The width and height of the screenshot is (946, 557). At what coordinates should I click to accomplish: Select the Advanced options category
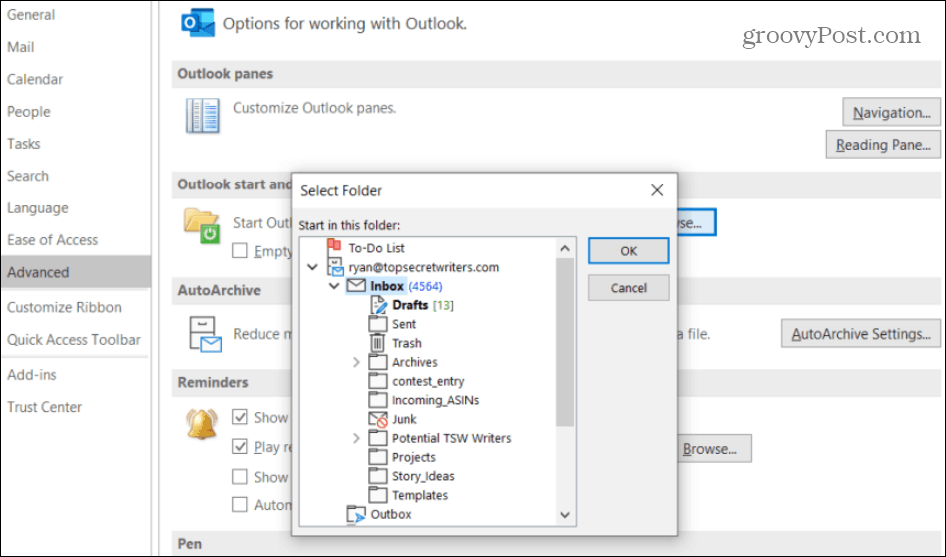click(75, 272)
